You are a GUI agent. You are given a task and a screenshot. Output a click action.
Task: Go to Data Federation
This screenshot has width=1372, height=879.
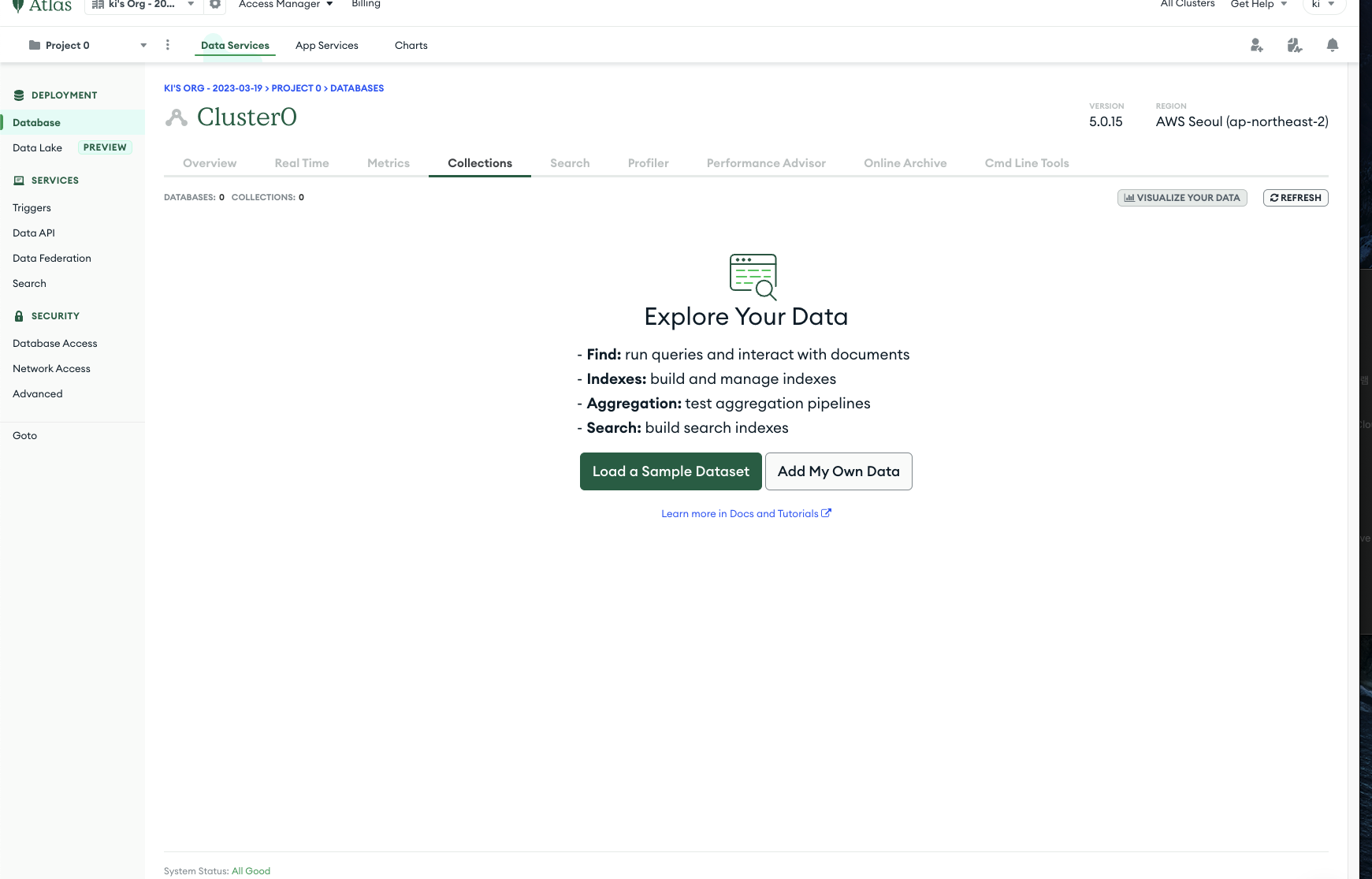52,258
